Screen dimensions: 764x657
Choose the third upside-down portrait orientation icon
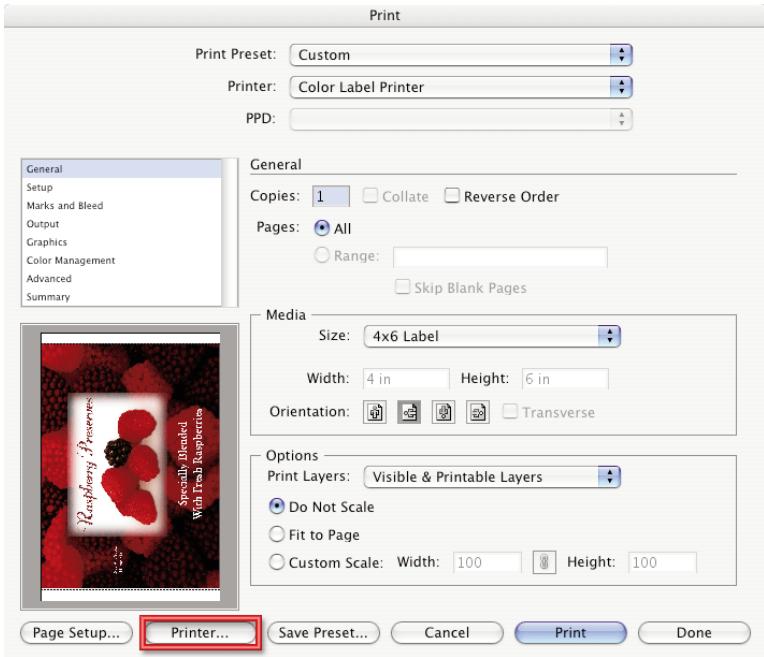pos(437,412)
